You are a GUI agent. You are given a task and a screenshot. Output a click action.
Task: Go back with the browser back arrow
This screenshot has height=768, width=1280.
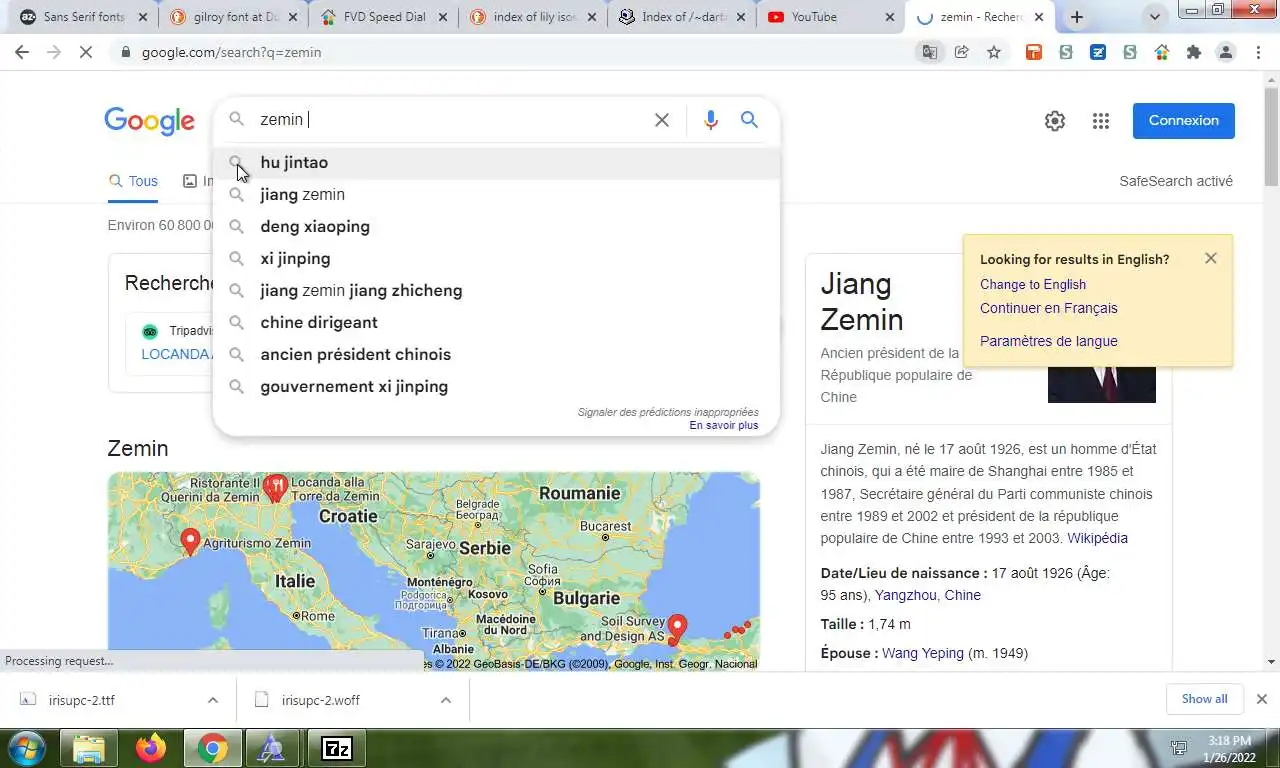[x=22, y=52]
